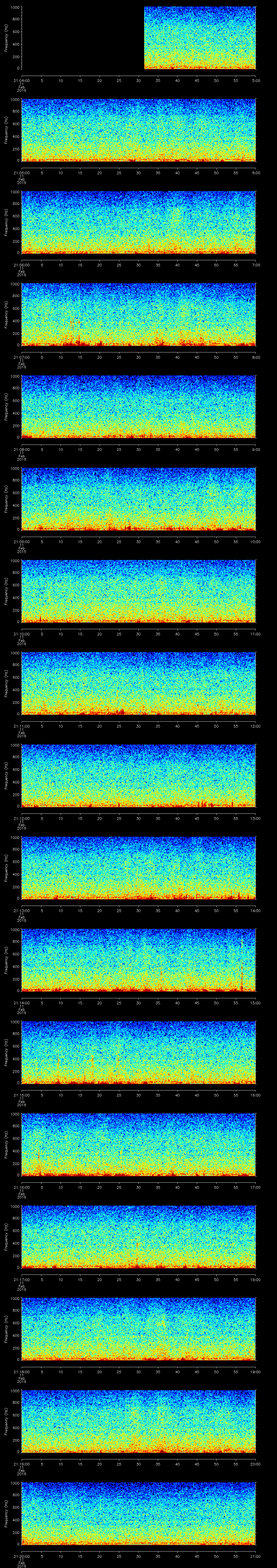Select the 20:00 end-of-axis label
The height and width of the screenshot is (1568, 277).
[256, 1464]
